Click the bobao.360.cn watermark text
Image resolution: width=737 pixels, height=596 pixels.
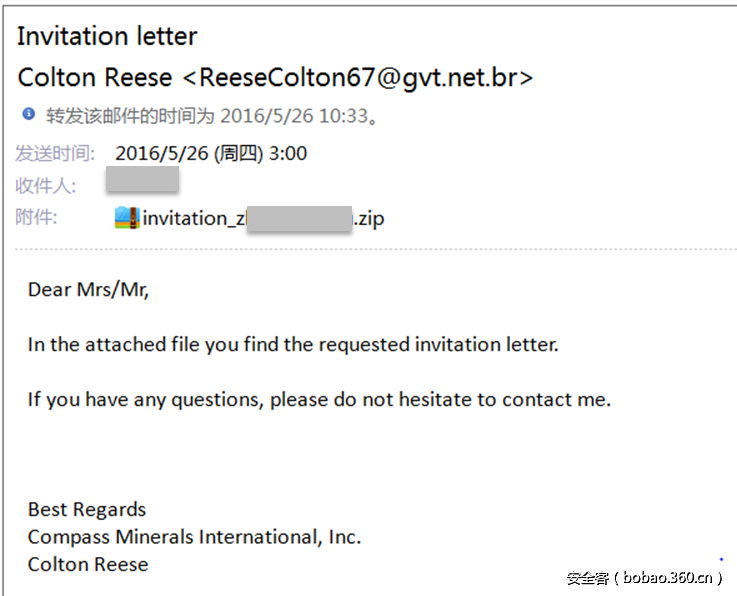tap(644, 577)
